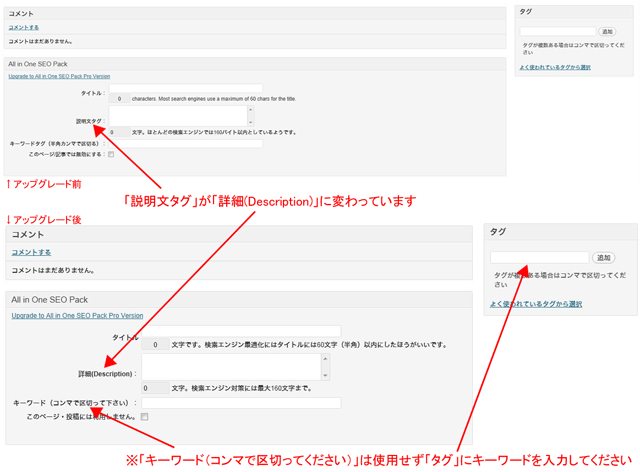Click scroll down arrow of 詳細(Description) textarea
This screenshot has width=640, height=472.
click(325, 375)
